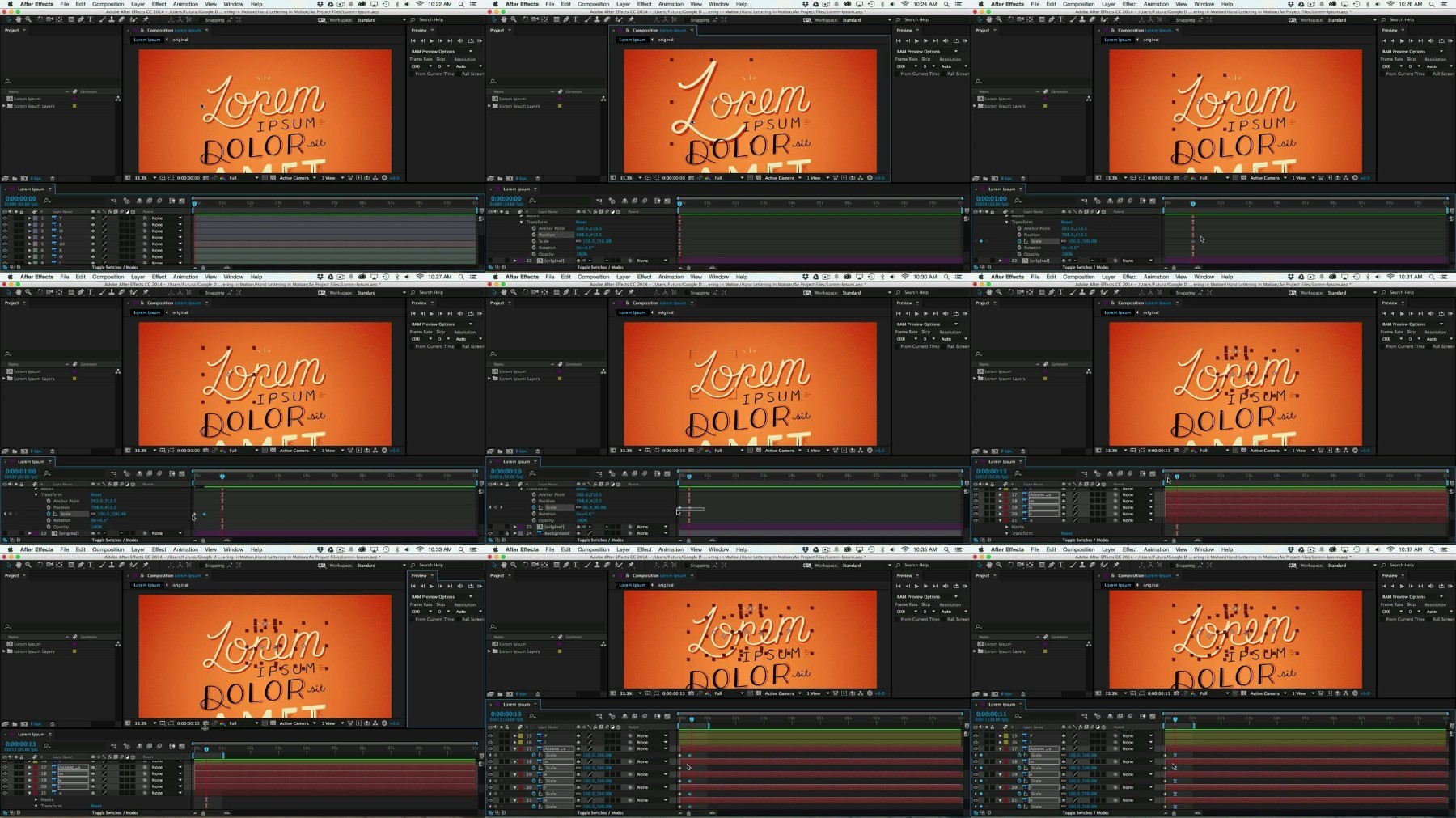
Task: Click Enable Motion Blur in the 10:22 AM timeline
Action: (159, 201)
